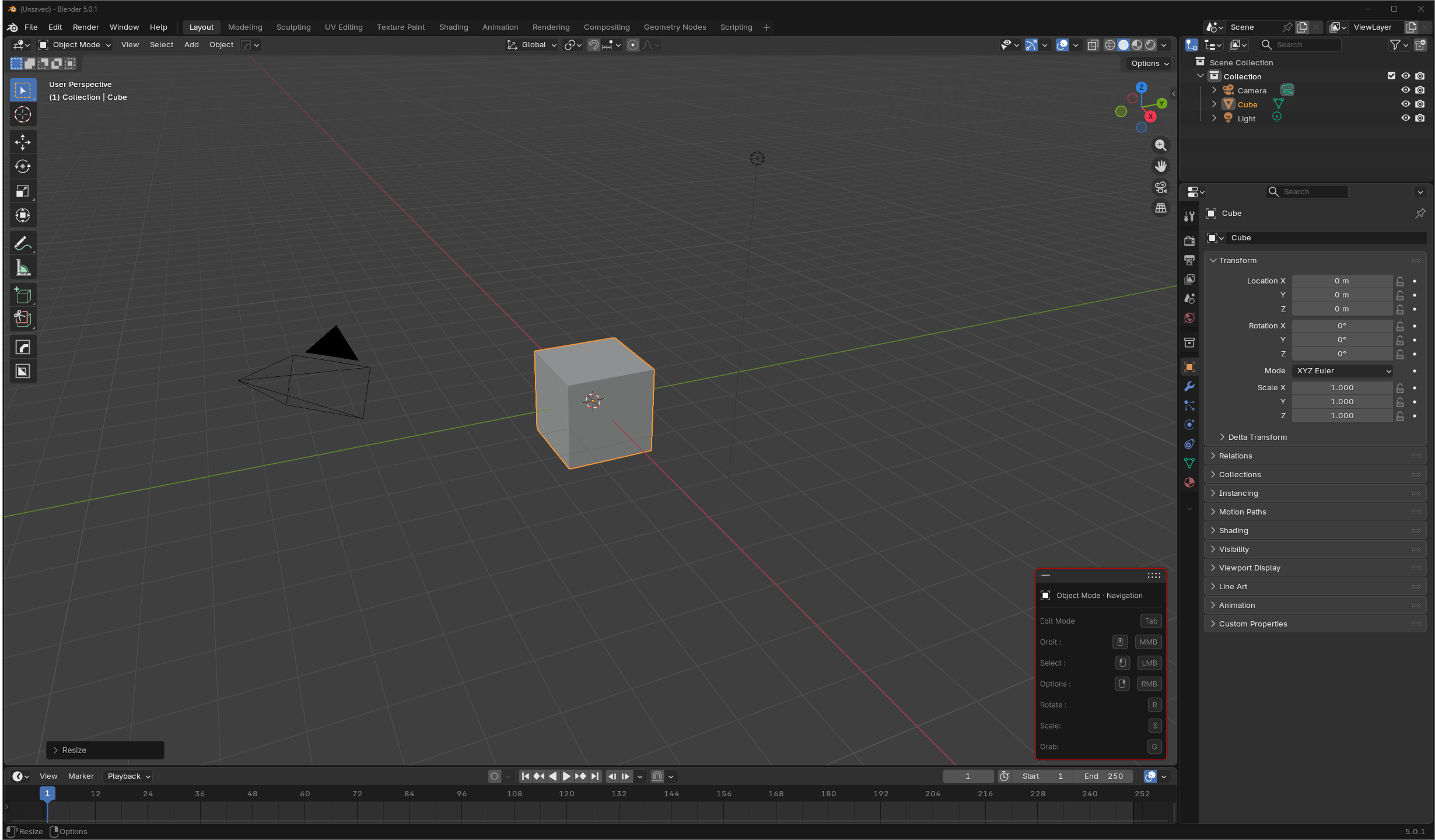
Task: Click the Scale X value slider
Action: click(x=1342, y=388)
